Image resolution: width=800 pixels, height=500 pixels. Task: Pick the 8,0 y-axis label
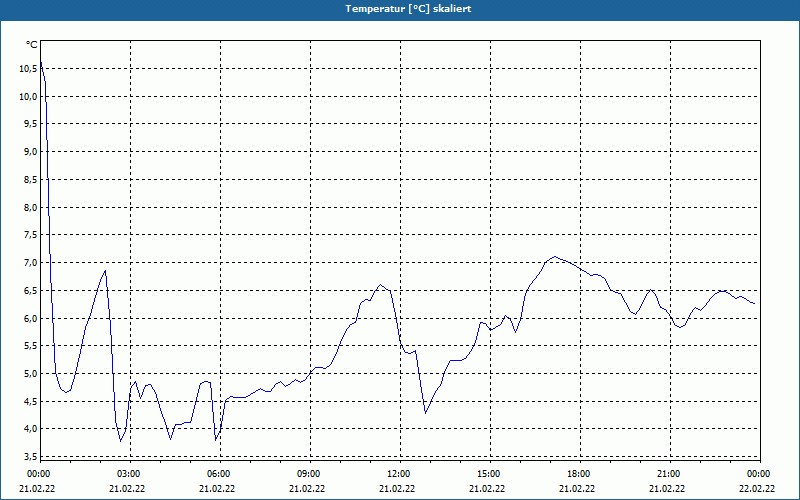coord(30,207)
